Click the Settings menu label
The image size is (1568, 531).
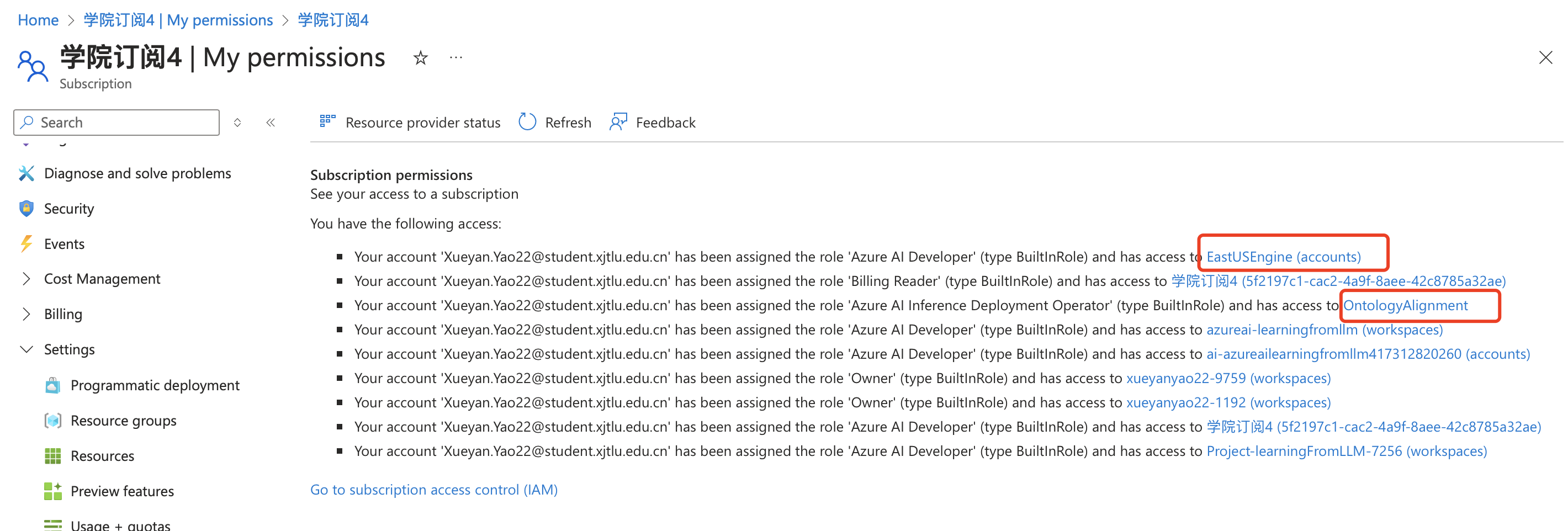point(70,349)
